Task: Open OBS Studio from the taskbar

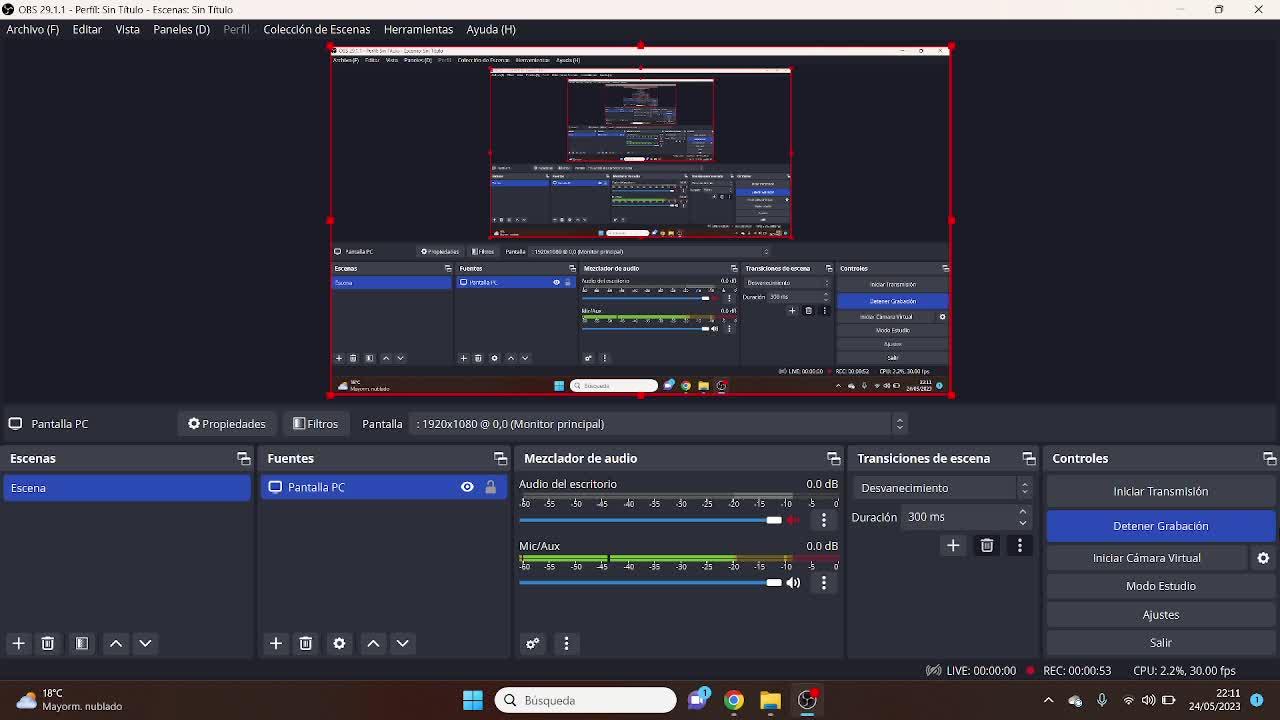Action: pyautogui.click(x=807, y=700)
